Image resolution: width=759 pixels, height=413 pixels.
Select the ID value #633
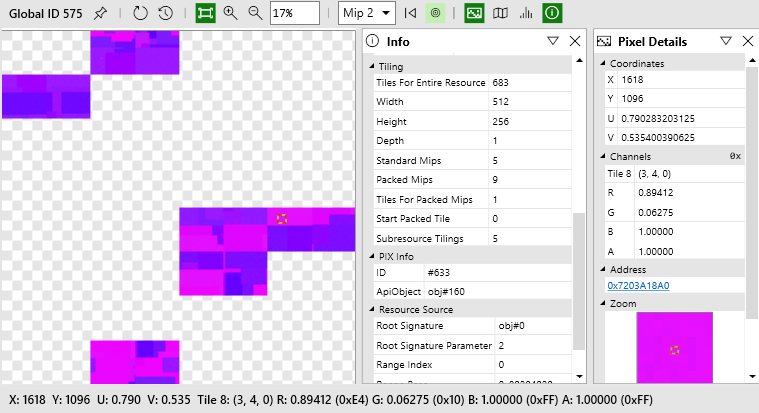coord(439,273)
